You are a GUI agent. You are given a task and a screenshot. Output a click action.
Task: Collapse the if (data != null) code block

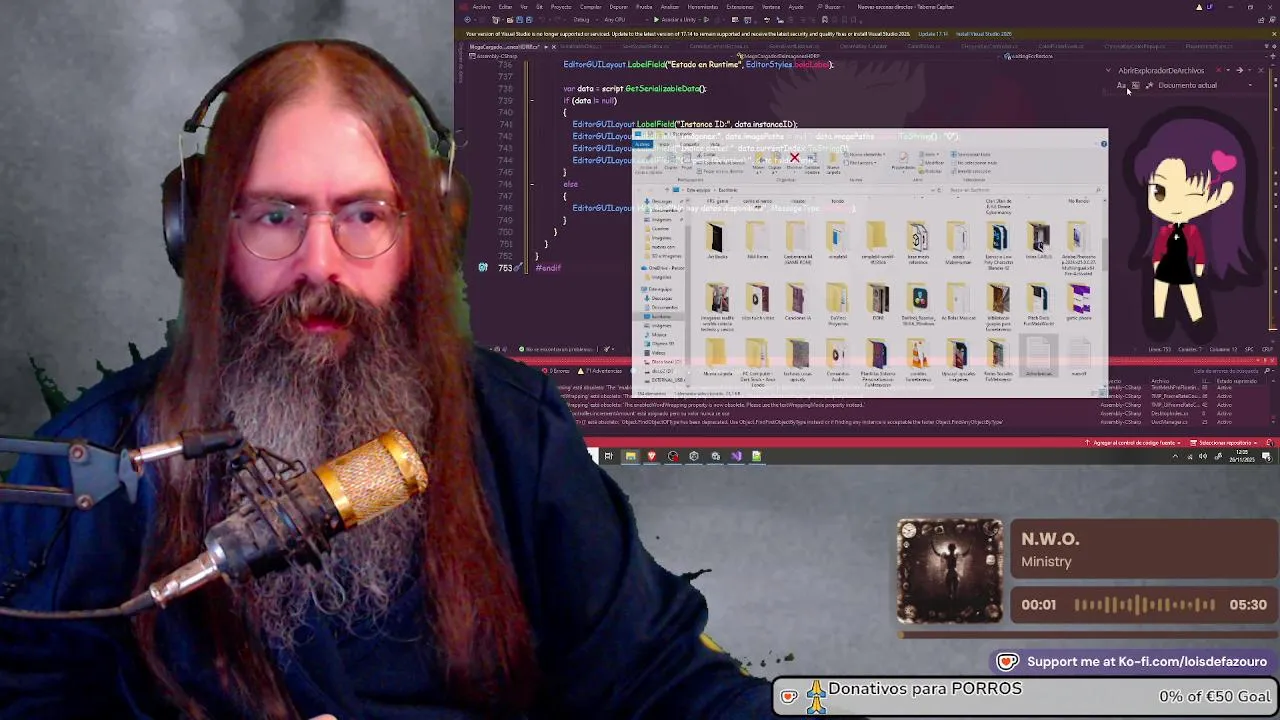coord(532,101)
